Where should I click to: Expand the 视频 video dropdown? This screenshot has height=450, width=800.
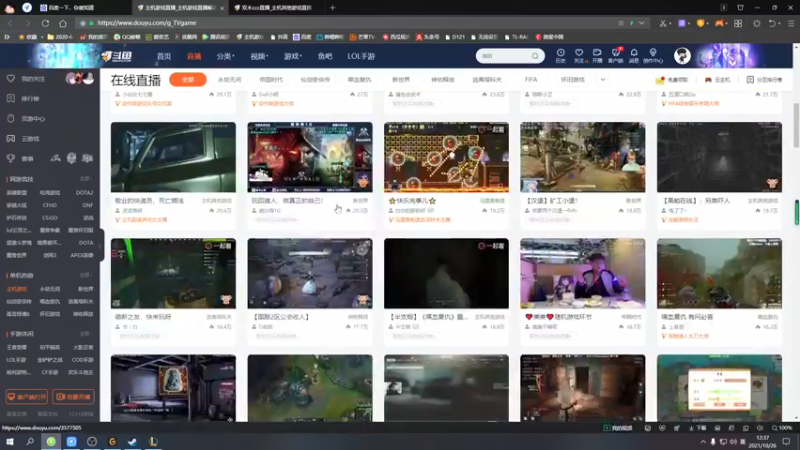click(259, 56)
